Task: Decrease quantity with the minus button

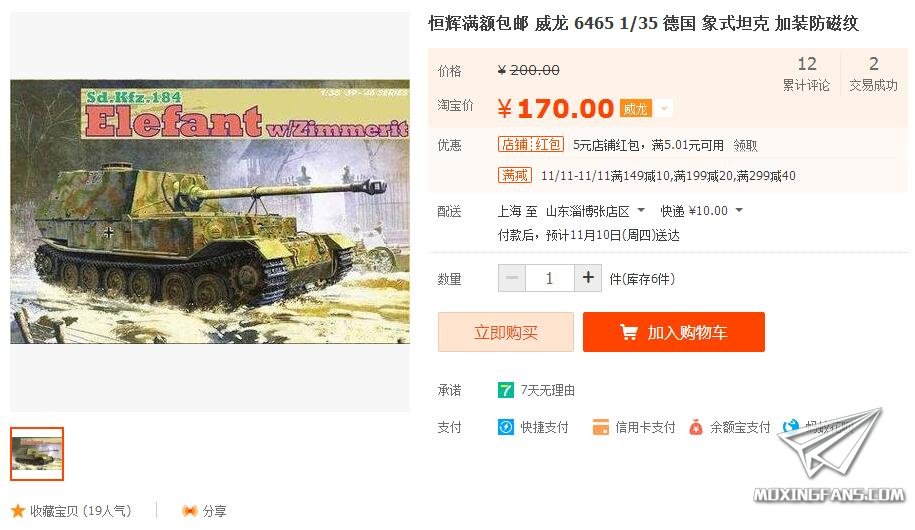Action: click(512, 278)
